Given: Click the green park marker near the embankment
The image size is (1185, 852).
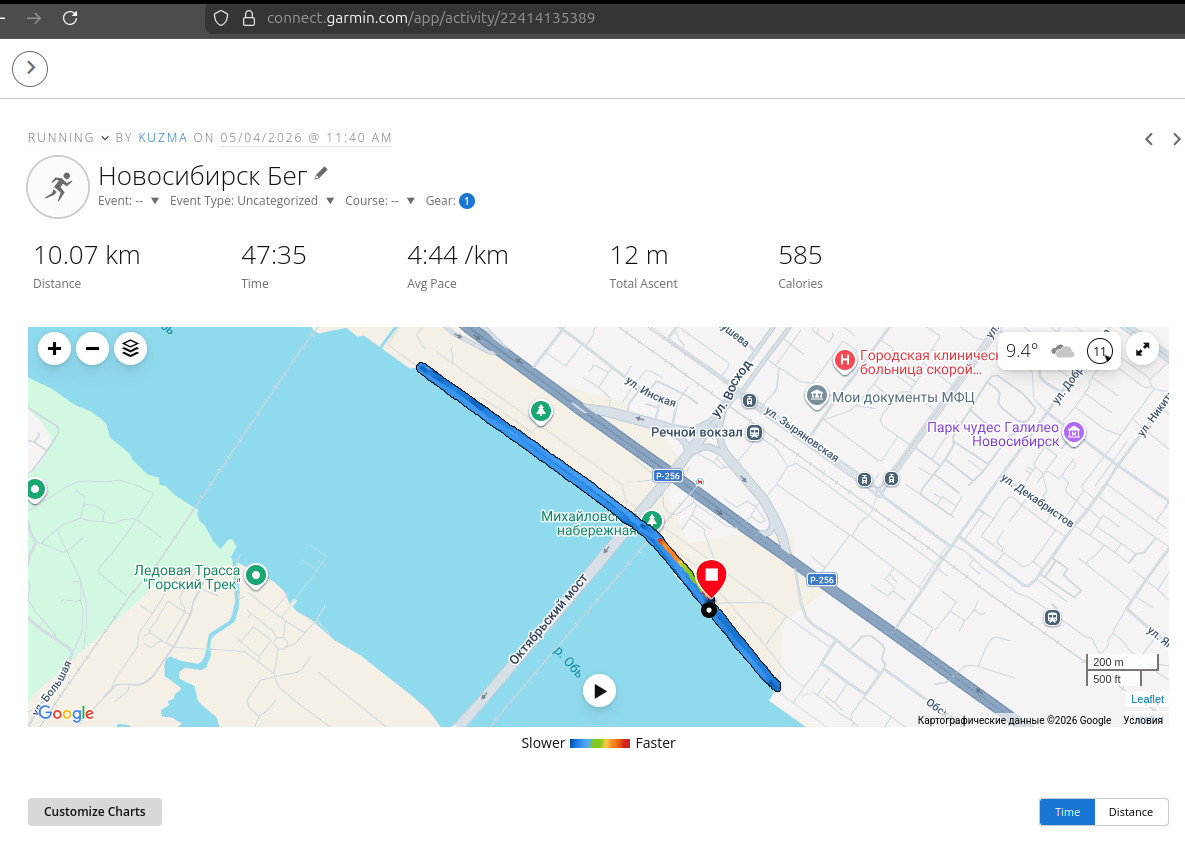Looking at the screenshot, I should point(540,411).
